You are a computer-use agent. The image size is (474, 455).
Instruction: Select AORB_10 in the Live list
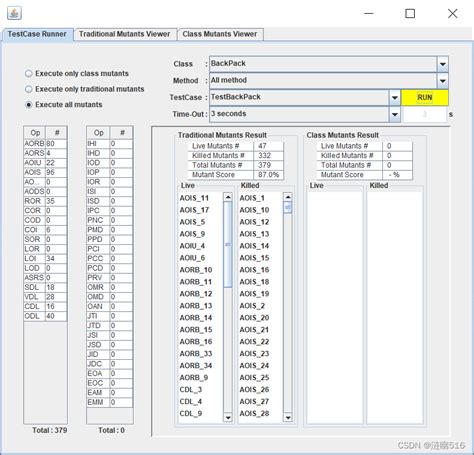pos(196,270)
